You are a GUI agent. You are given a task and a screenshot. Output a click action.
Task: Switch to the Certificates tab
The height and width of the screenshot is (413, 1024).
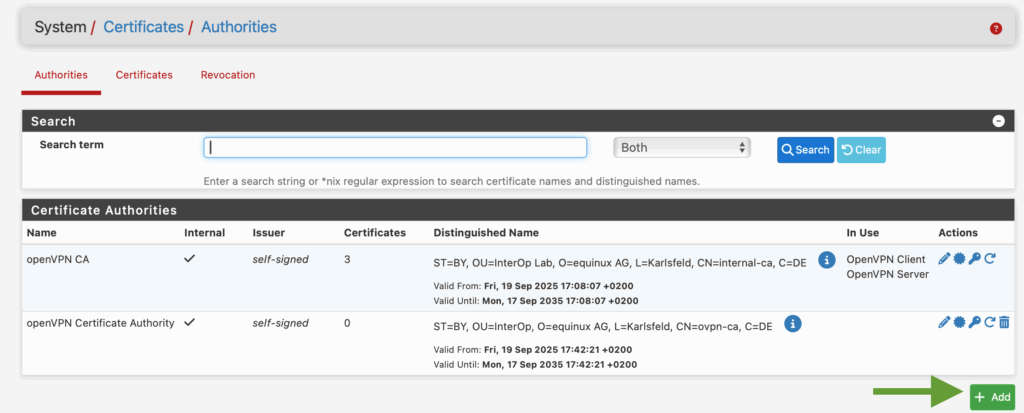click(x=144, y=75)
